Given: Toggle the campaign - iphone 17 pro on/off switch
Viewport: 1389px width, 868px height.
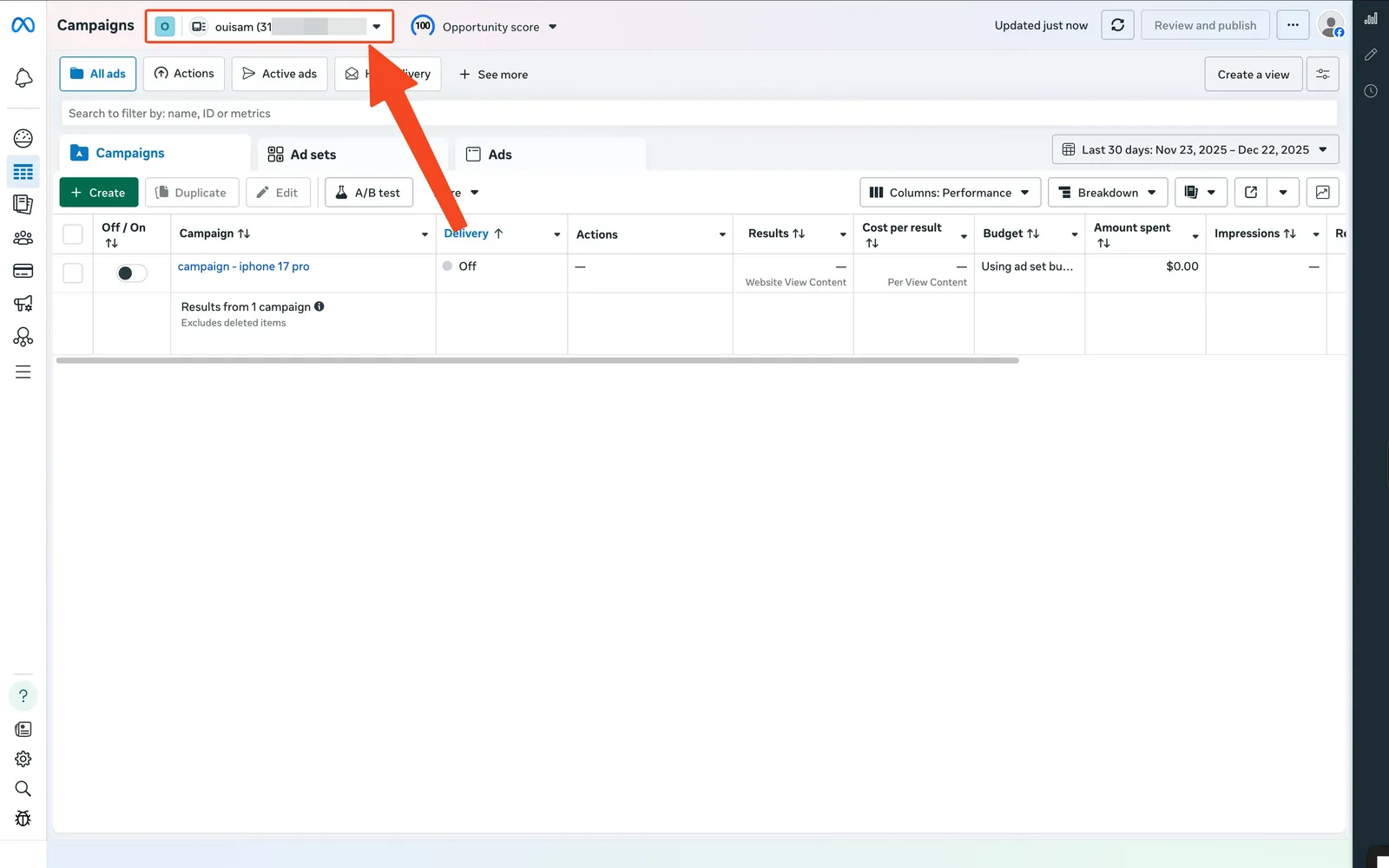Looking at the screenshot, I should [130, 273].
